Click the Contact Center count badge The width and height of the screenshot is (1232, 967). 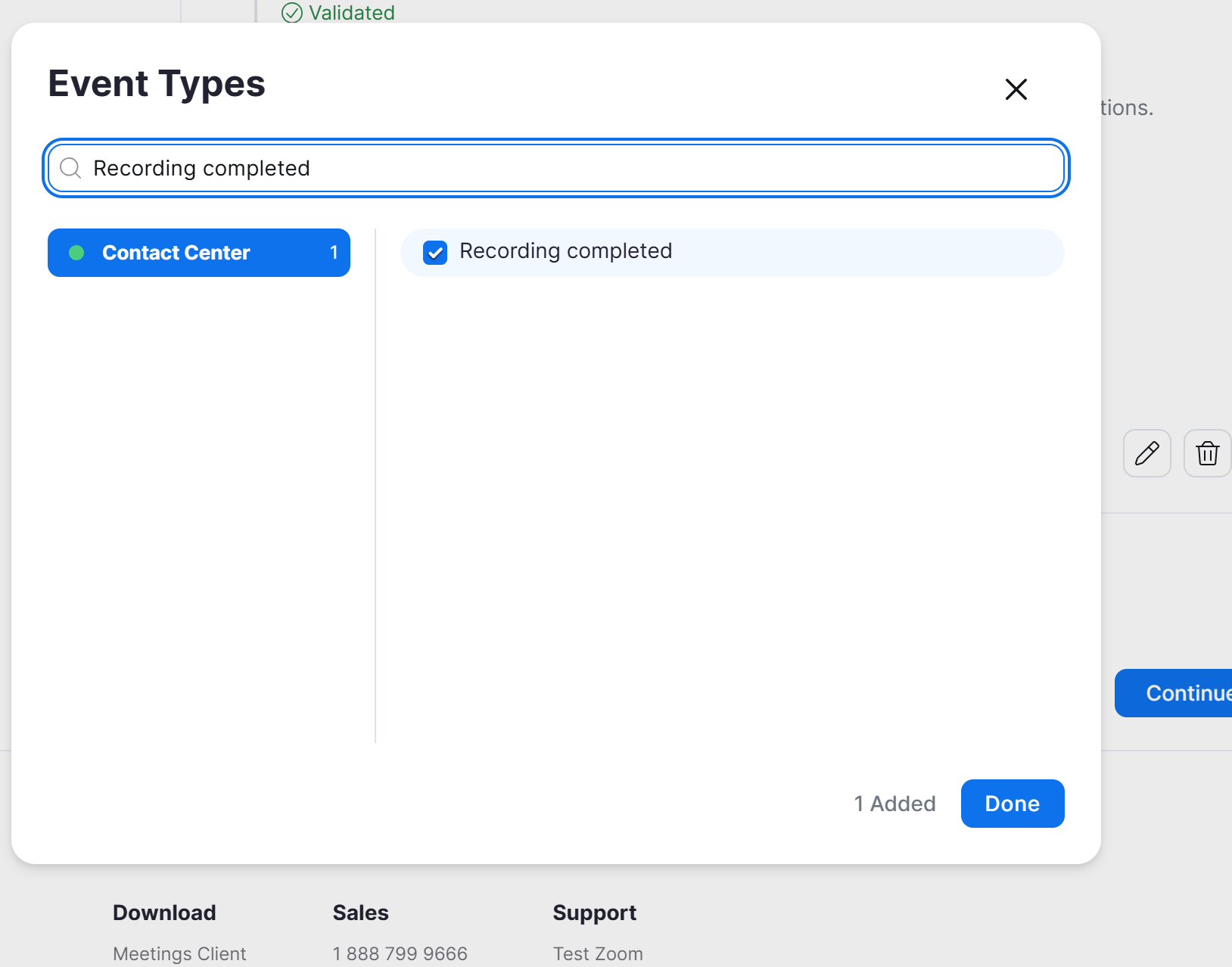pyautogui.click(x=334, y=253)
